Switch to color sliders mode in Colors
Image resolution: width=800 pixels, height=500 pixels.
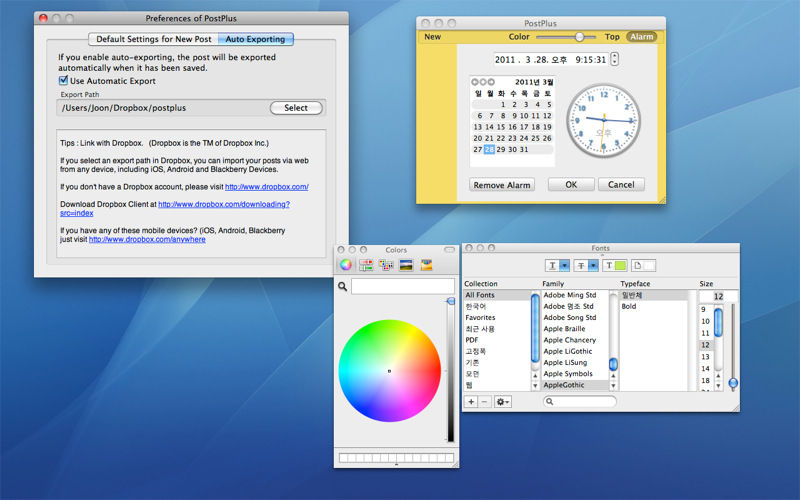click(366, 265)
